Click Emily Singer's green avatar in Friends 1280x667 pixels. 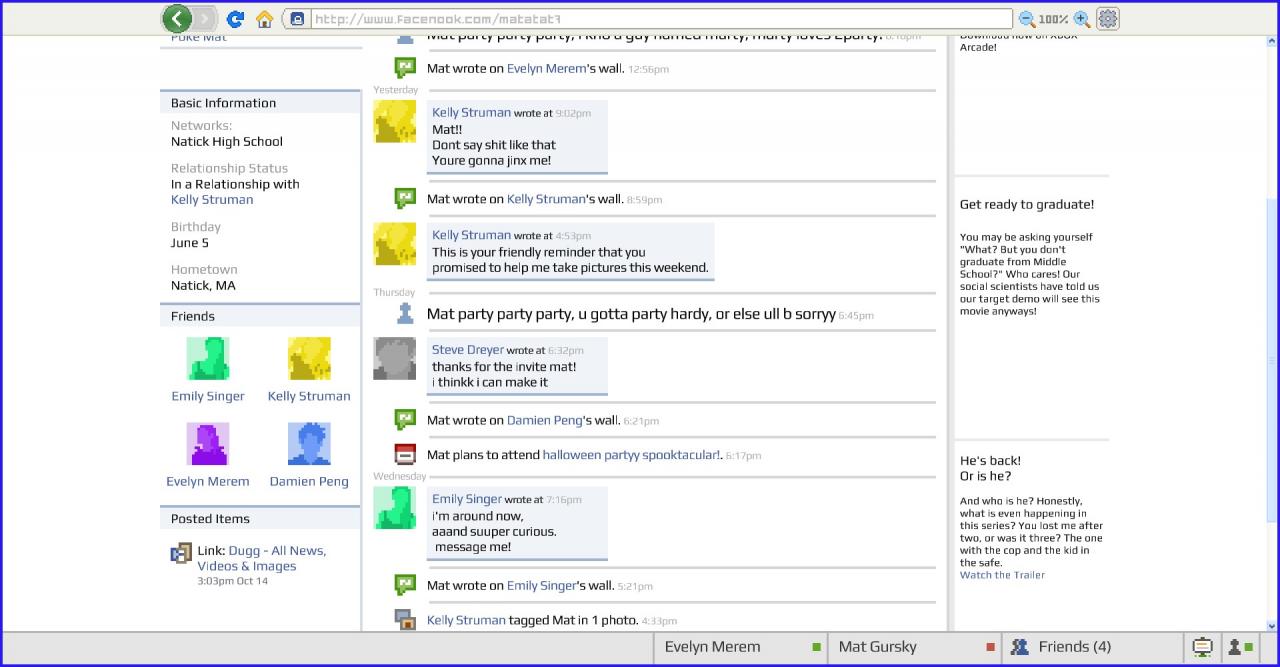tap(208, 358)
